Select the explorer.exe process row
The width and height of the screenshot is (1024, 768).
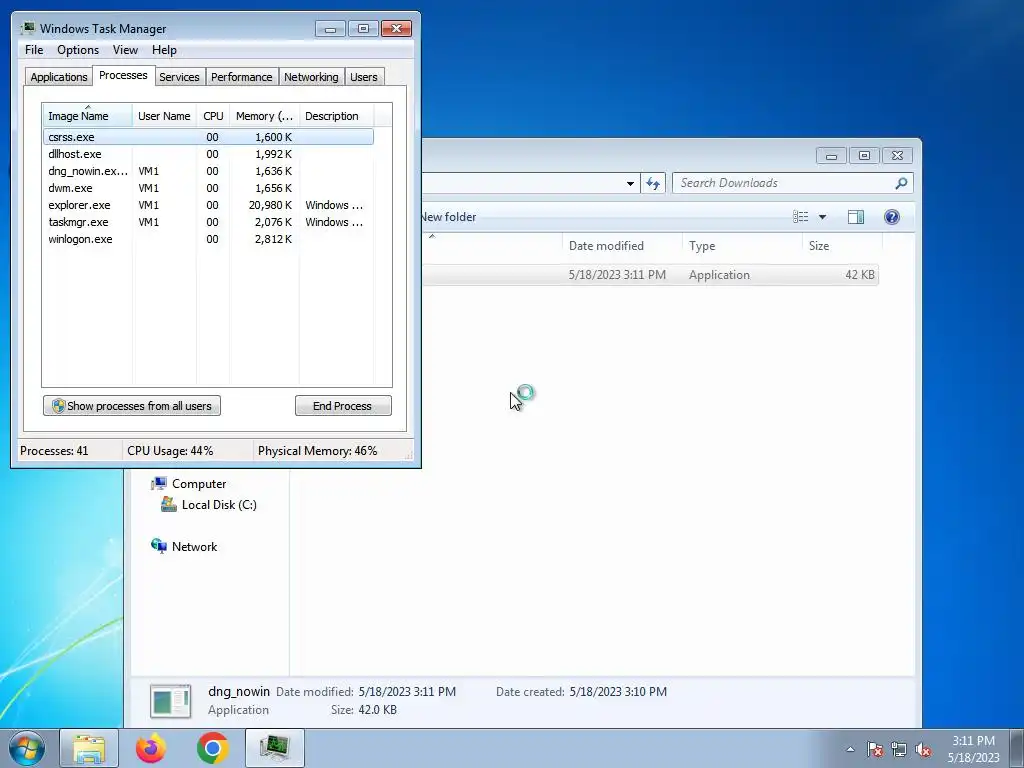(x=208, y=205)
